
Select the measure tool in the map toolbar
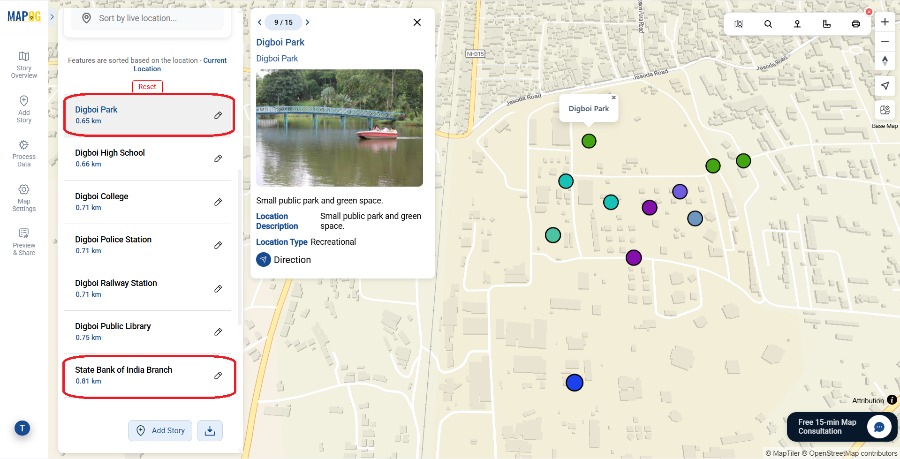827,24
